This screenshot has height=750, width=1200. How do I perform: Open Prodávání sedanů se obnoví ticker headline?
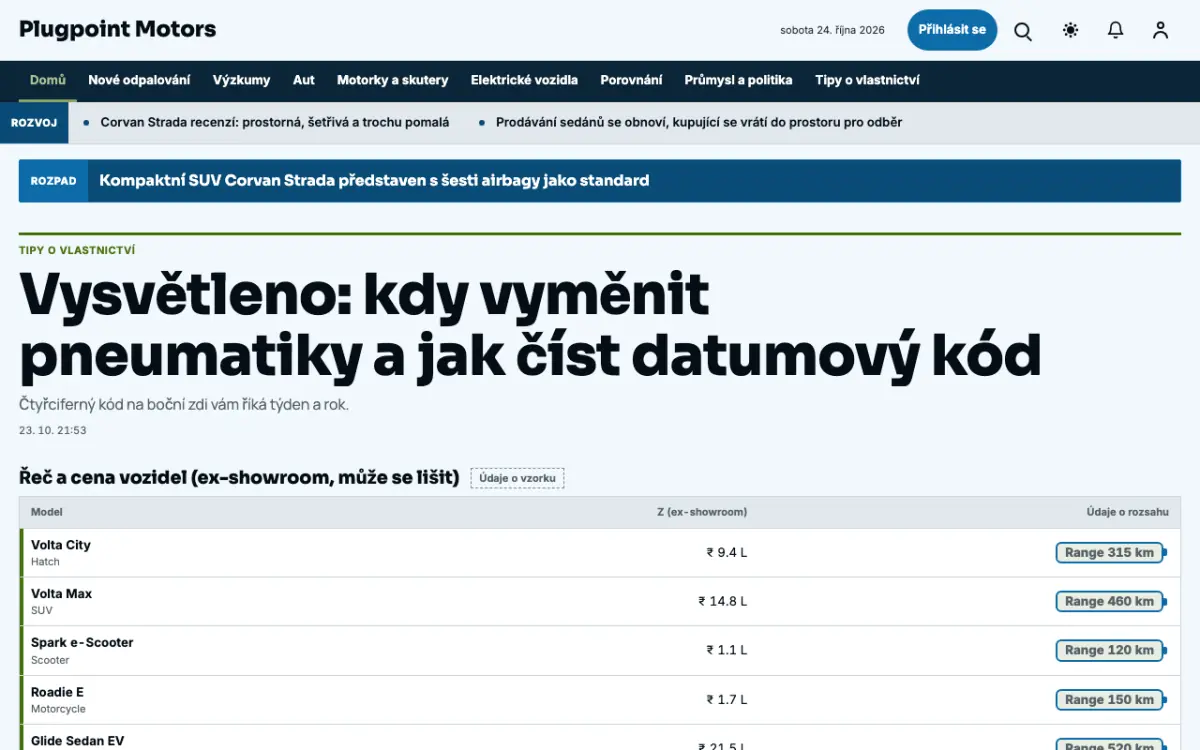coord(699,122)
